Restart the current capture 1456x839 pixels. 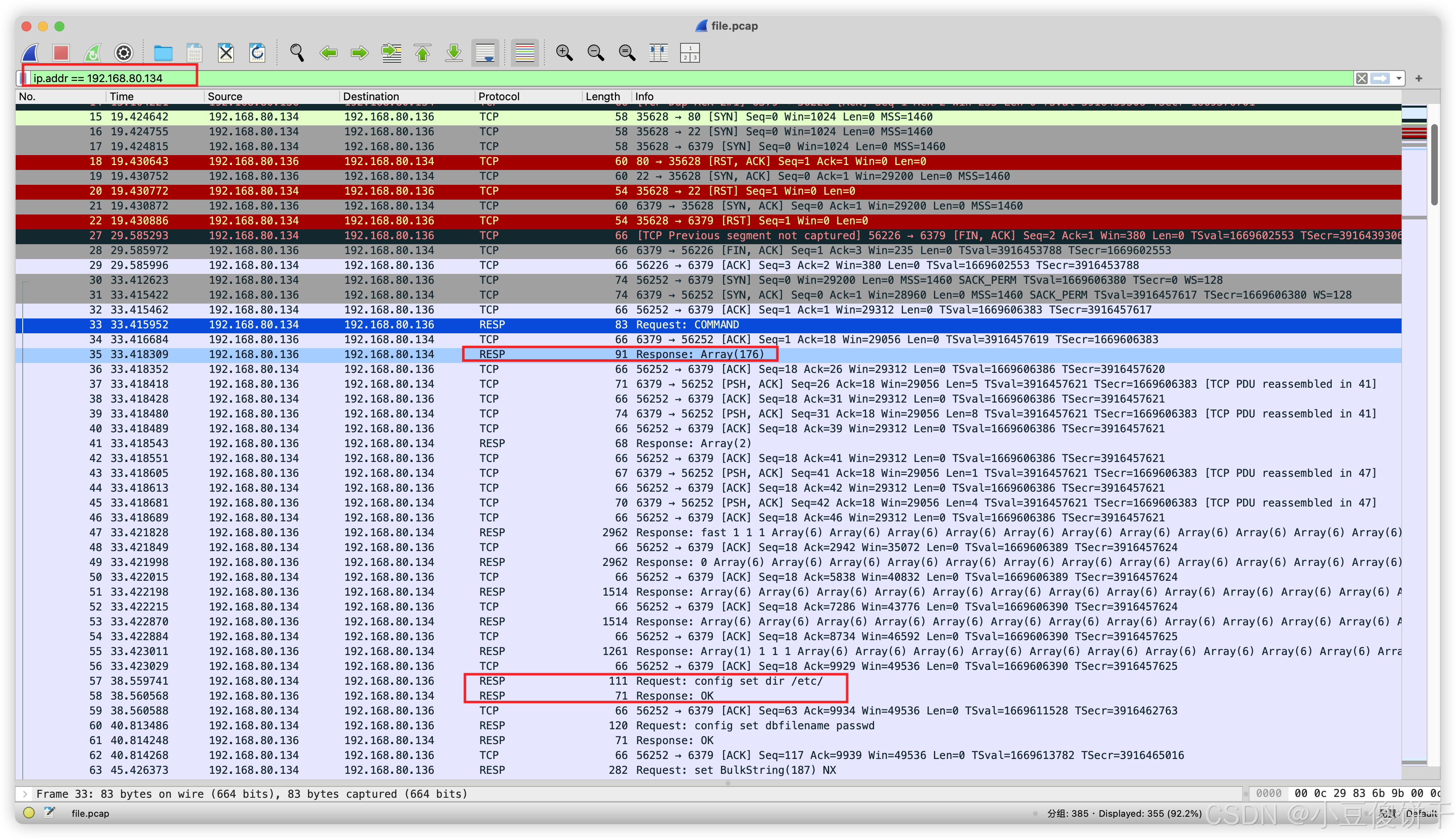coord(92,52)
